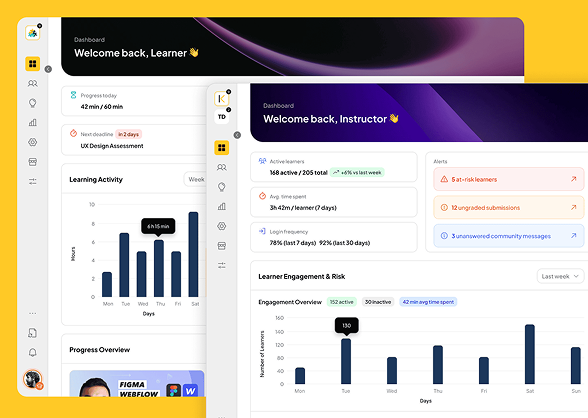
Task: Click the Tue bar in engagement chart
Action: click(x=346, y=361)
